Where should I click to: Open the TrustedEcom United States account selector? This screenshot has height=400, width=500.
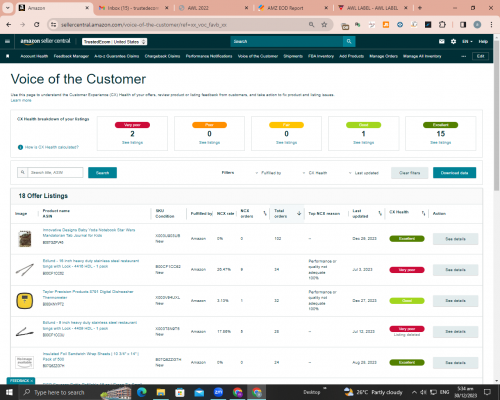tap(115, 42)
